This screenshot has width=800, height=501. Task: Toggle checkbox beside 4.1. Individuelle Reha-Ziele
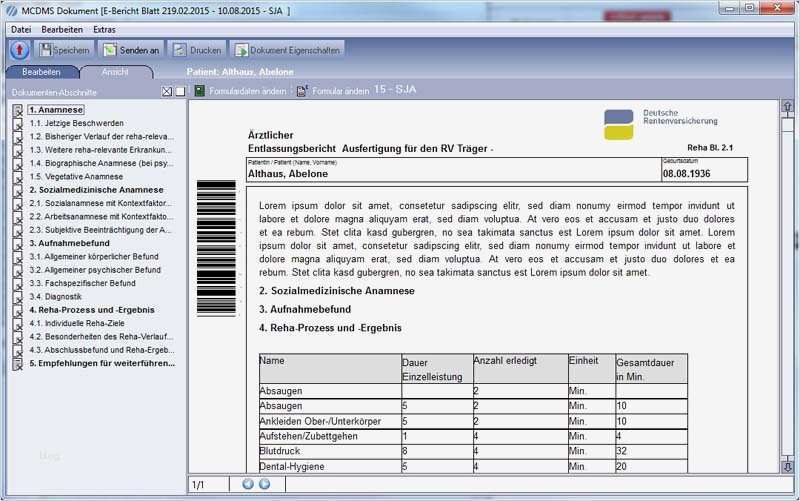(x=18, y=324)
